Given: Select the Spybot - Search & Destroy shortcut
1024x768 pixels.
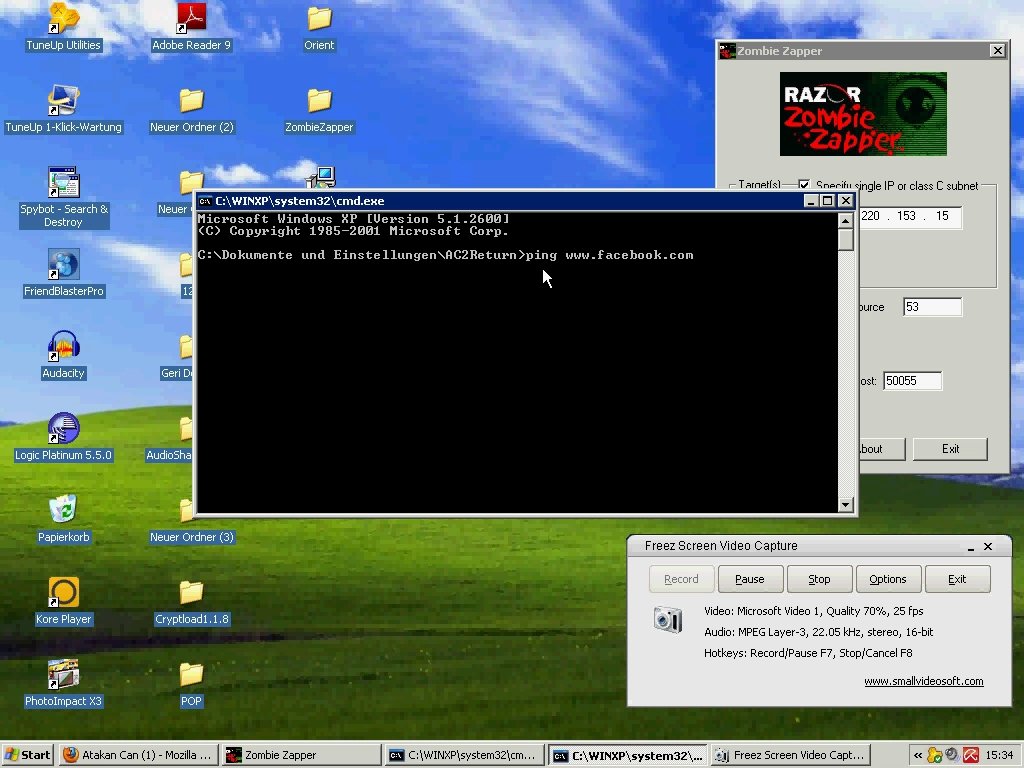Looking at the screenshot, I should point(63,197).
